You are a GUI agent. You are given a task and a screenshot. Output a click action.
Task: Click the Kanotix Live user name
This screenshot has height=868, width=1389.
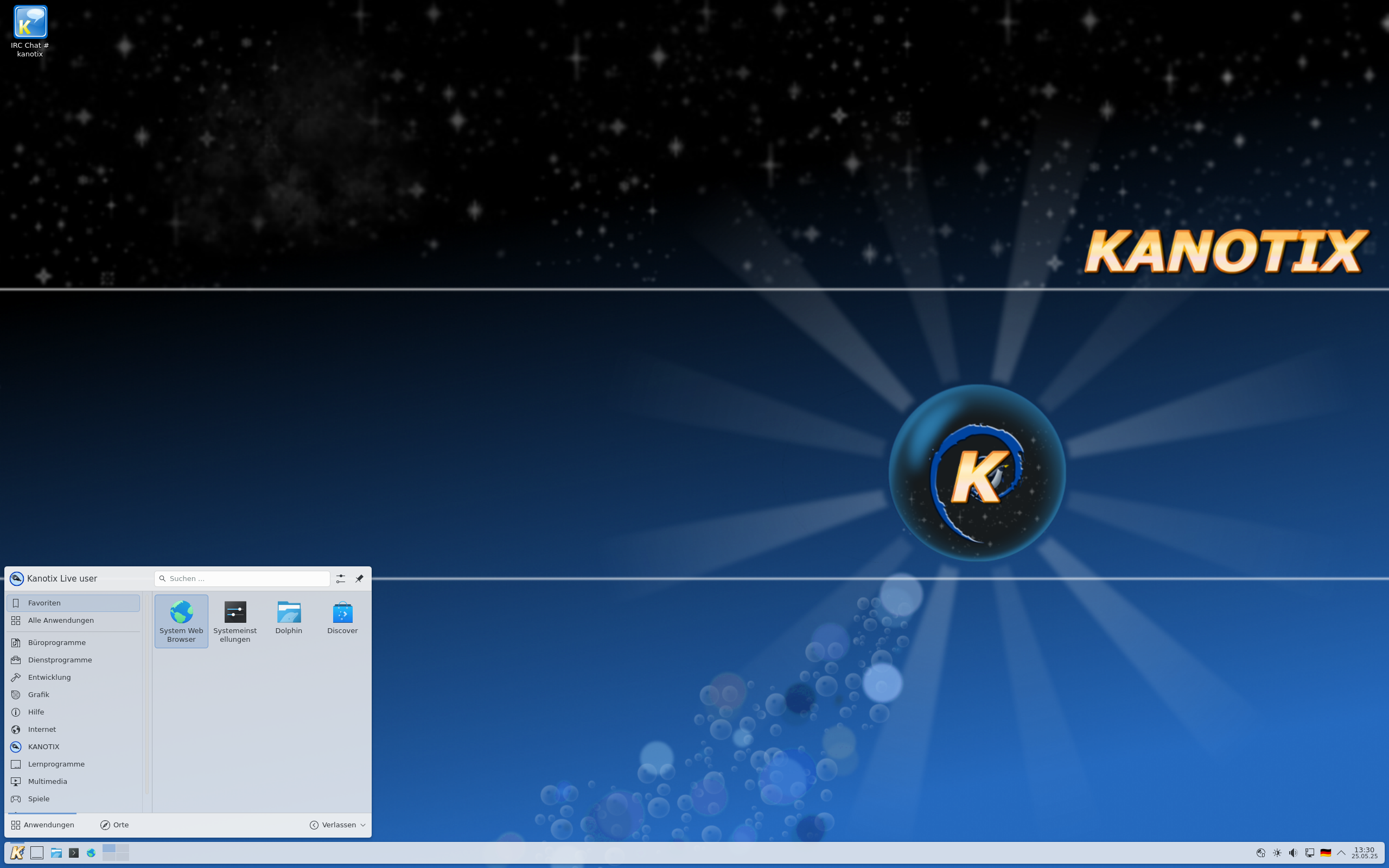62,579
